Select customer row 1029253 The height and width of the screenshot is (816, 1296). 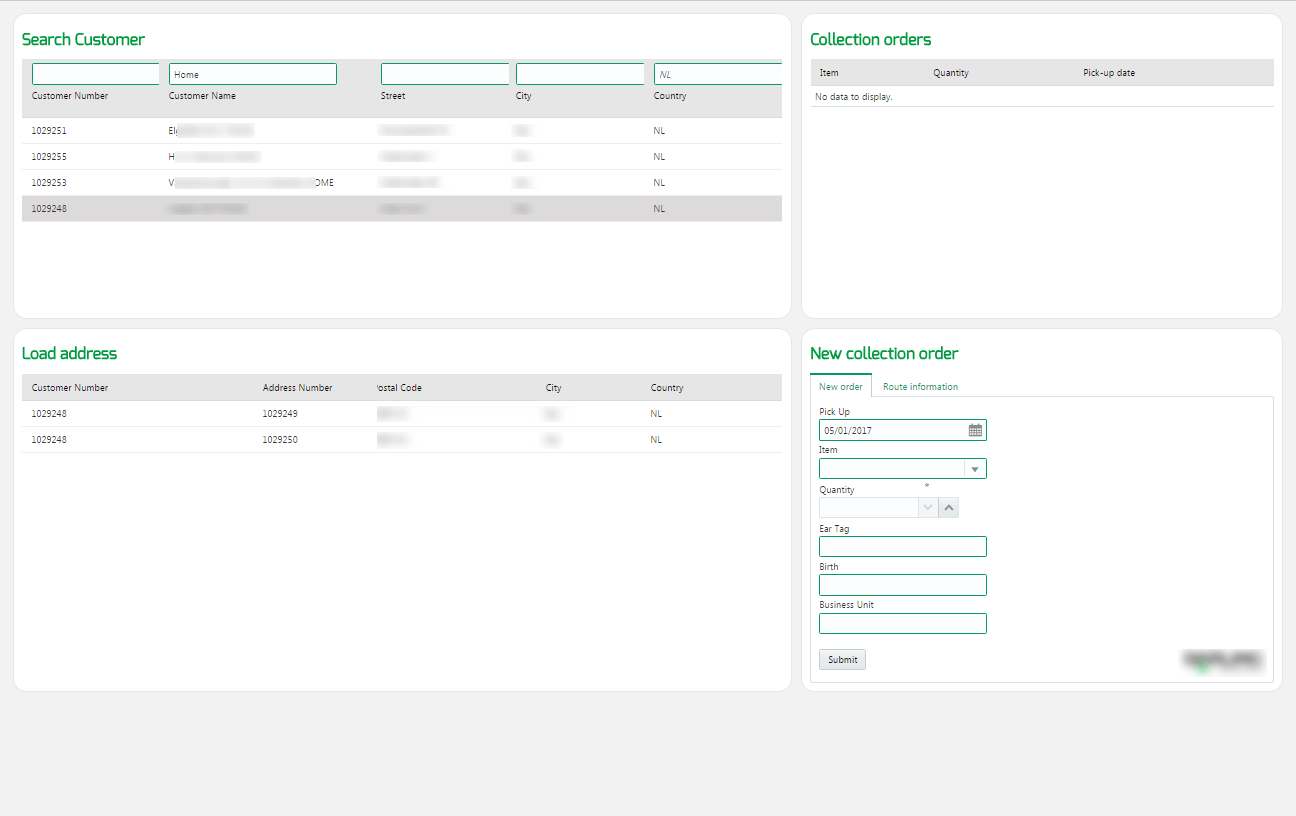tap(402, 183)
